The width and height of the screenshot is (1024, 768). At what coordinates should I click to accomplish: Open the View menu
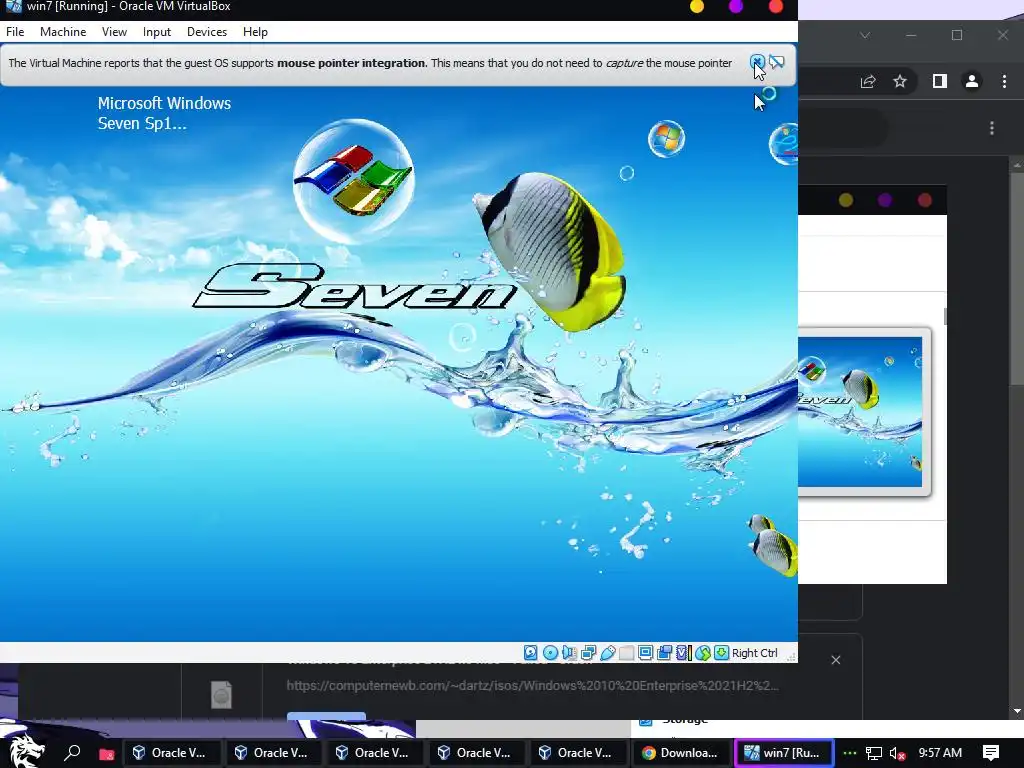click(x=114, y=32)
